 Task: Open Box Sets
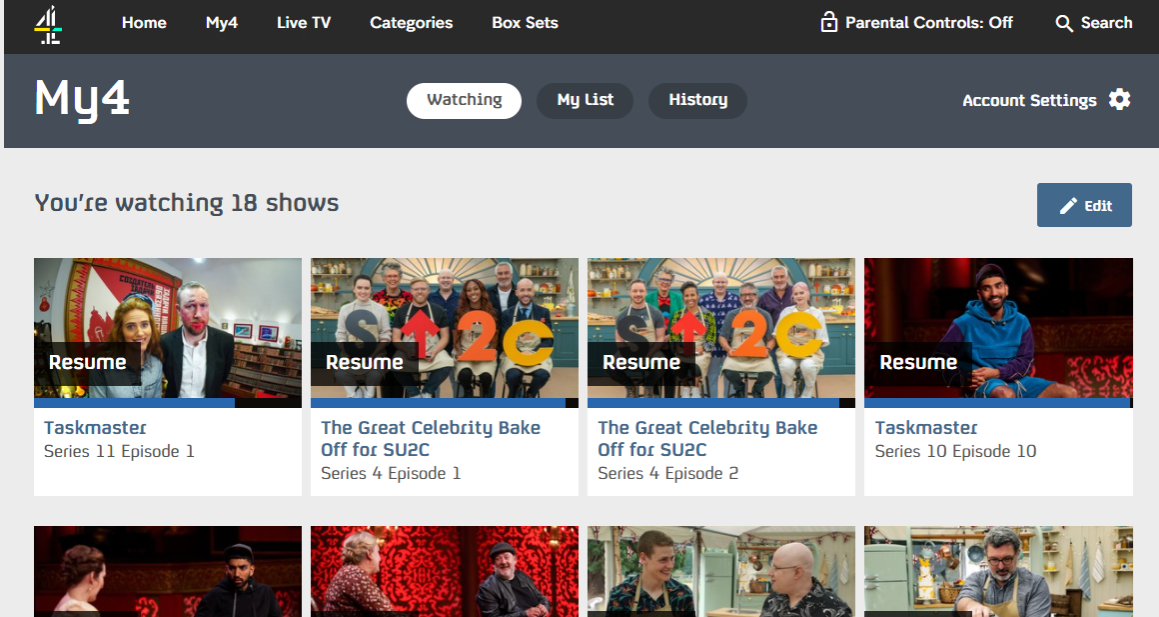pos(525,23)
